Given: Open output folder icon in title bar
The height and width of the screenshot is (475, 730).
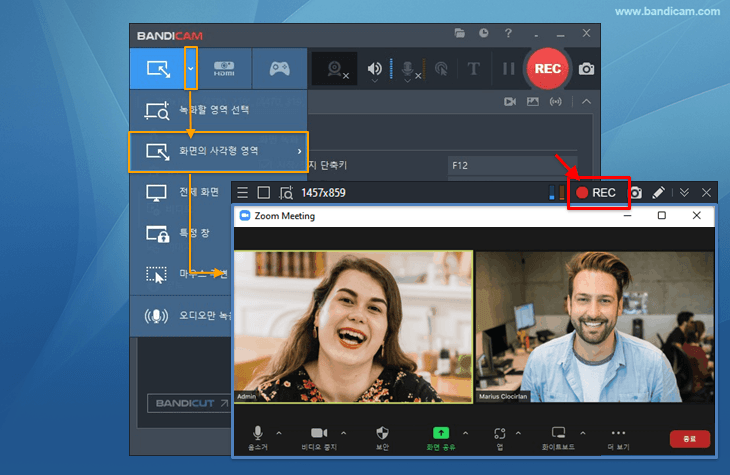Looking at the screenshot, I should point(460,33).
